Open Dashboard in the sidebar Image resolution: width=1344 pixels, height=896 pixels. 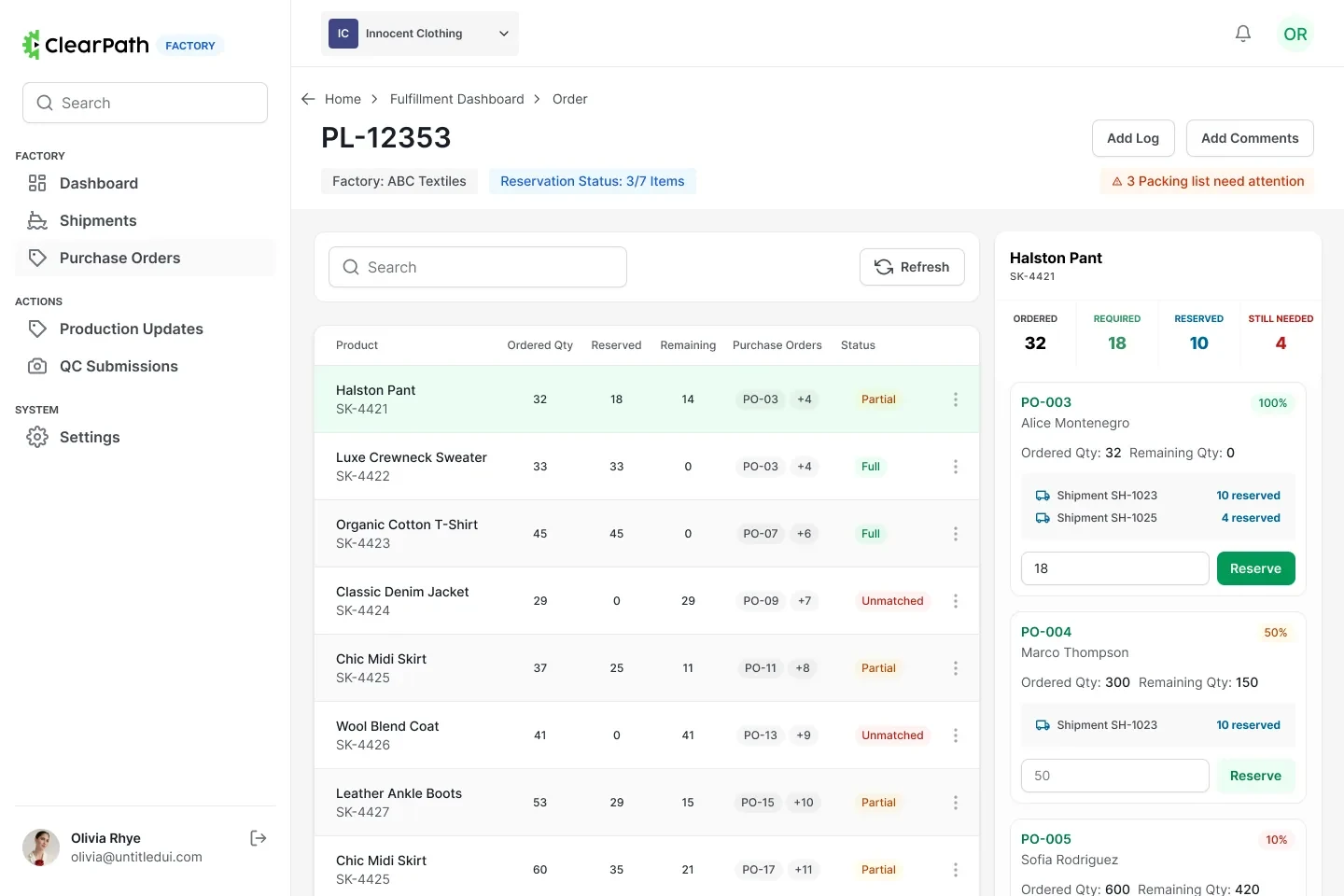[145, 183]
